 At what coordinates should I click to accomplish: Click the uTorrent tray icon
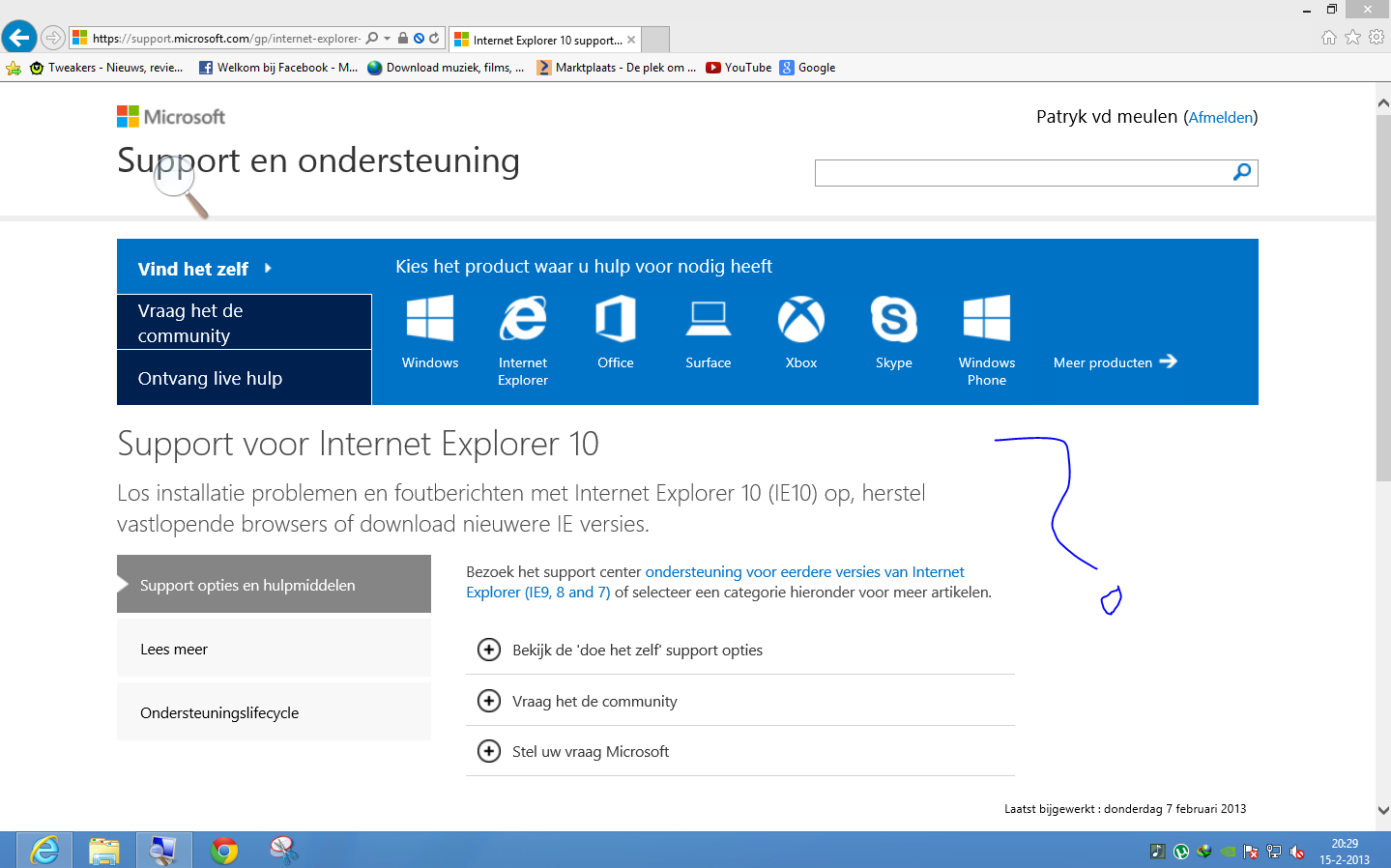pyautogui.click(x=1181, y=852)
